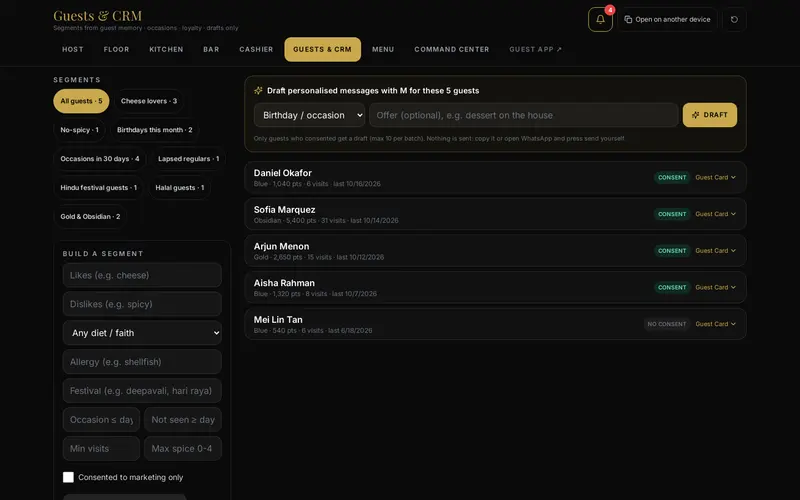The width and height of the screenshot is (800, 500).
Task: Click the Guests & CRM page title
Action: (x=97, y=16)
